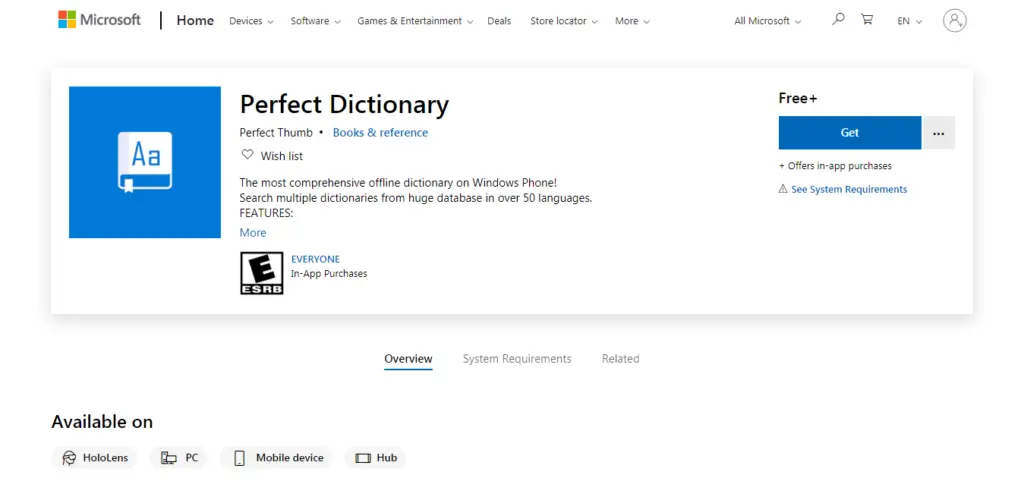Click More to expand the description
Viewport: 1024px width, 500px height.
(253, 232)
